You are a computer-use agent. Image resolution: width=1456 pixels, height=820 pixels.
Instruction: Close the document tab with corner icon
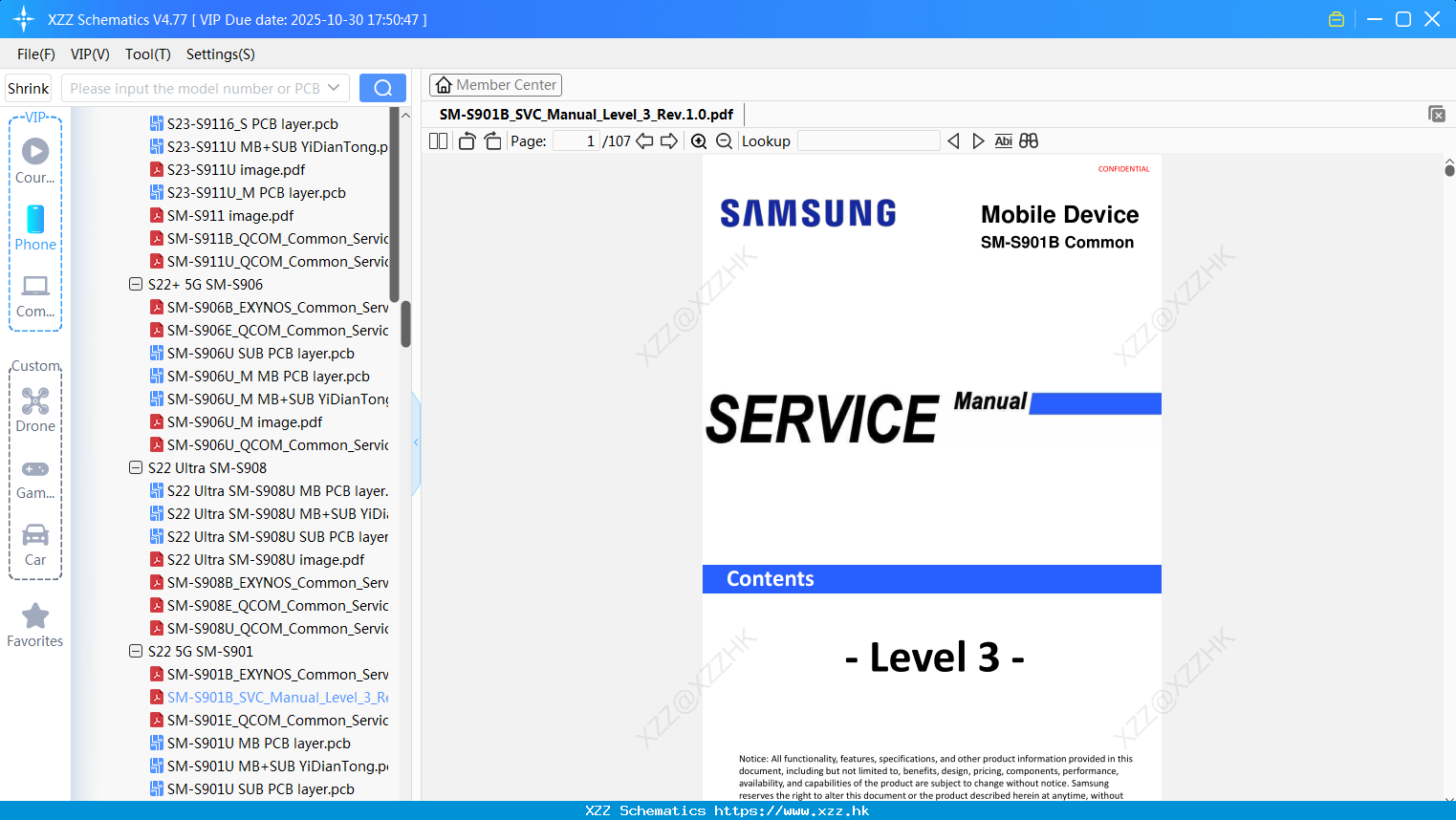pyautogui.click(x=1436, y=114)
